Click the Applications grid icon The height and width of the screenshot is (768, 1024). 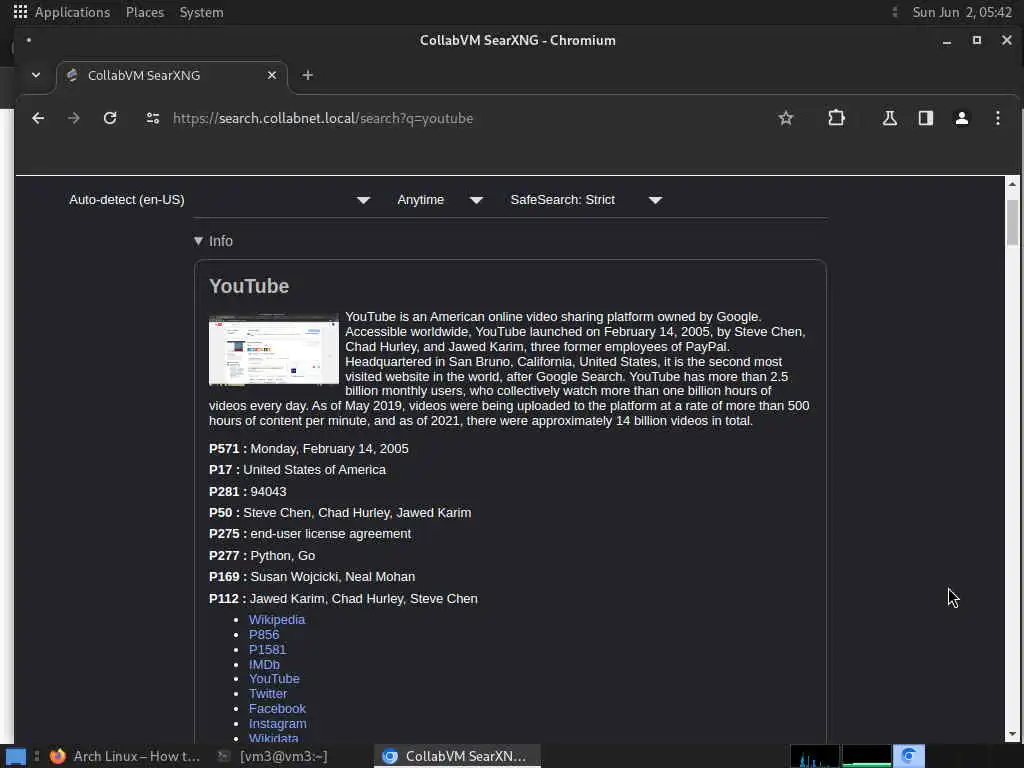[x=20, y=12]
